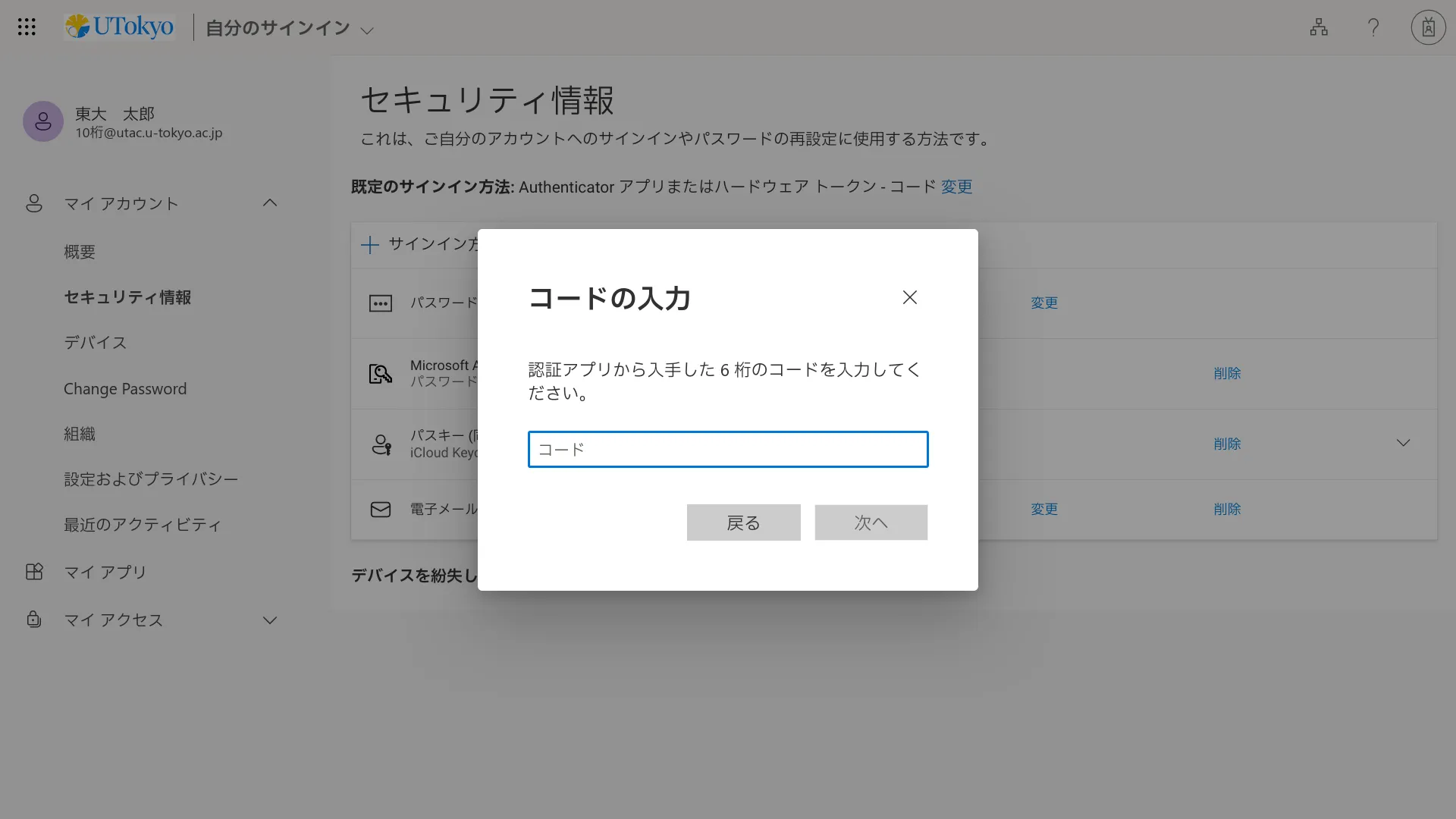Image resolution: width=1456 pixels, height=819 pixels.
Task: Click 変更 link for default sign-in method
Action: click(956, 187)
